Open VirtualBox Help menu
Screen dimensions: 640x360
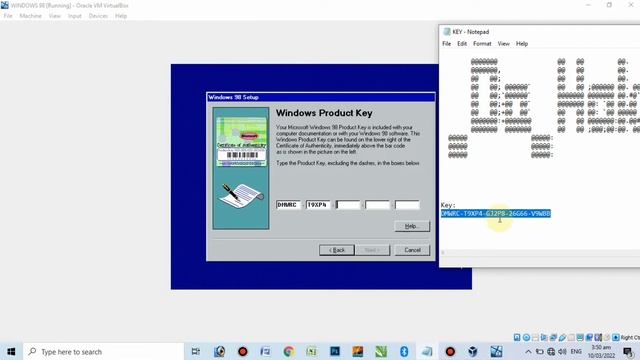pyautogui.click(x=121, y=16)
